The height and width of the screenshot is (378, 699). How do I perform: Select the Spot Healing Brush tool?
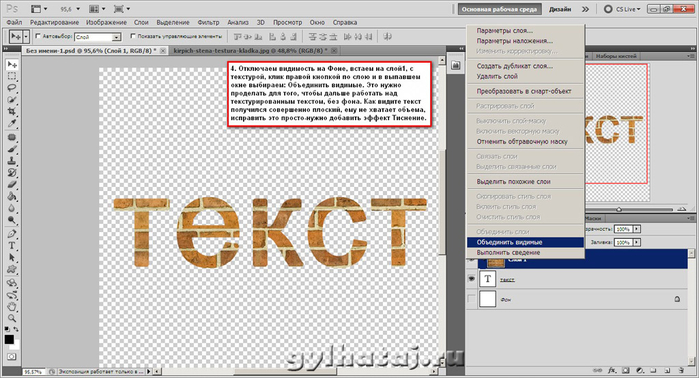coord(12,138)
